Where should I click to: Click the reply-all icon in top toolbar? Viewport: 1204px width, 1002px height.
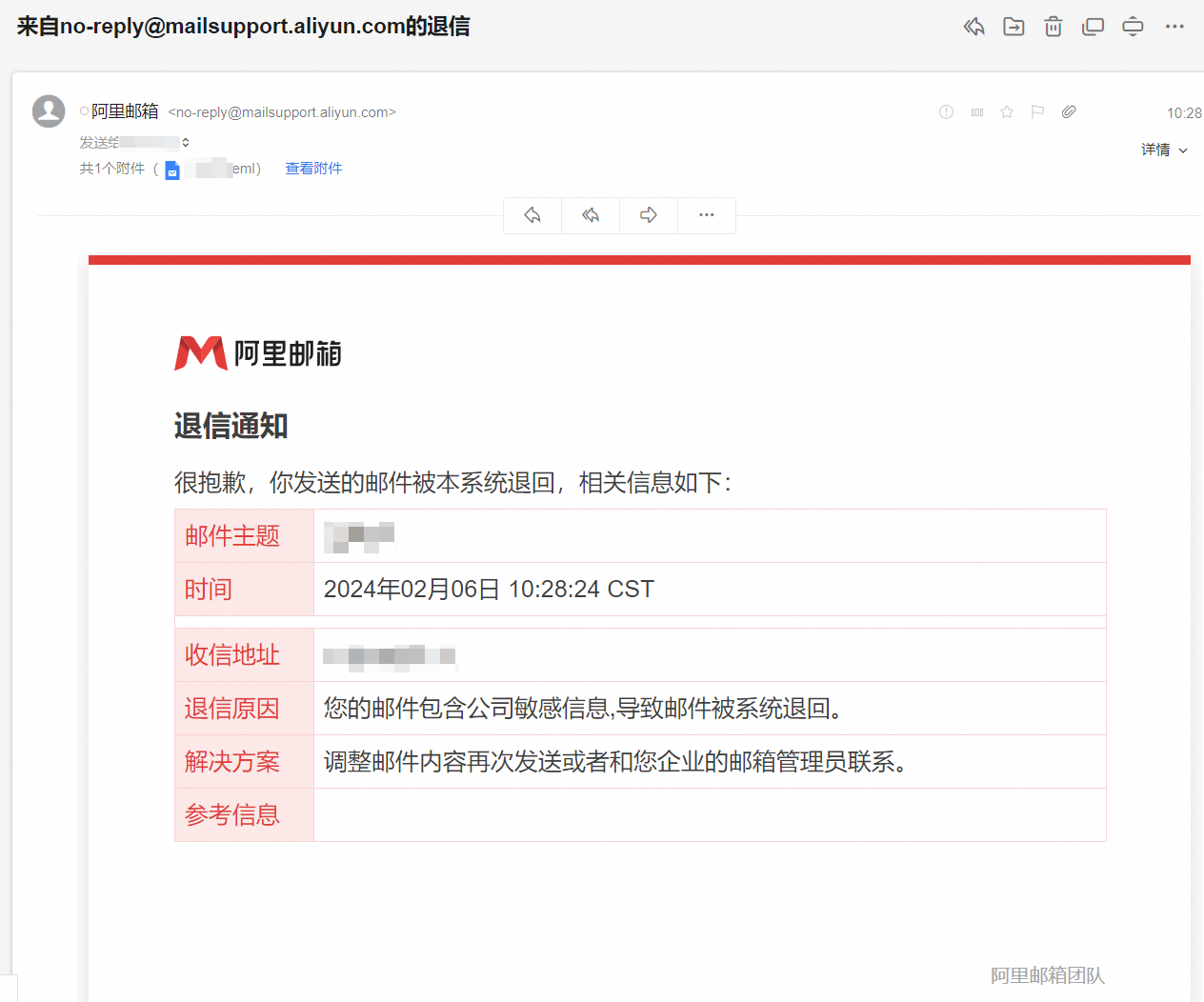click(973, 27)
